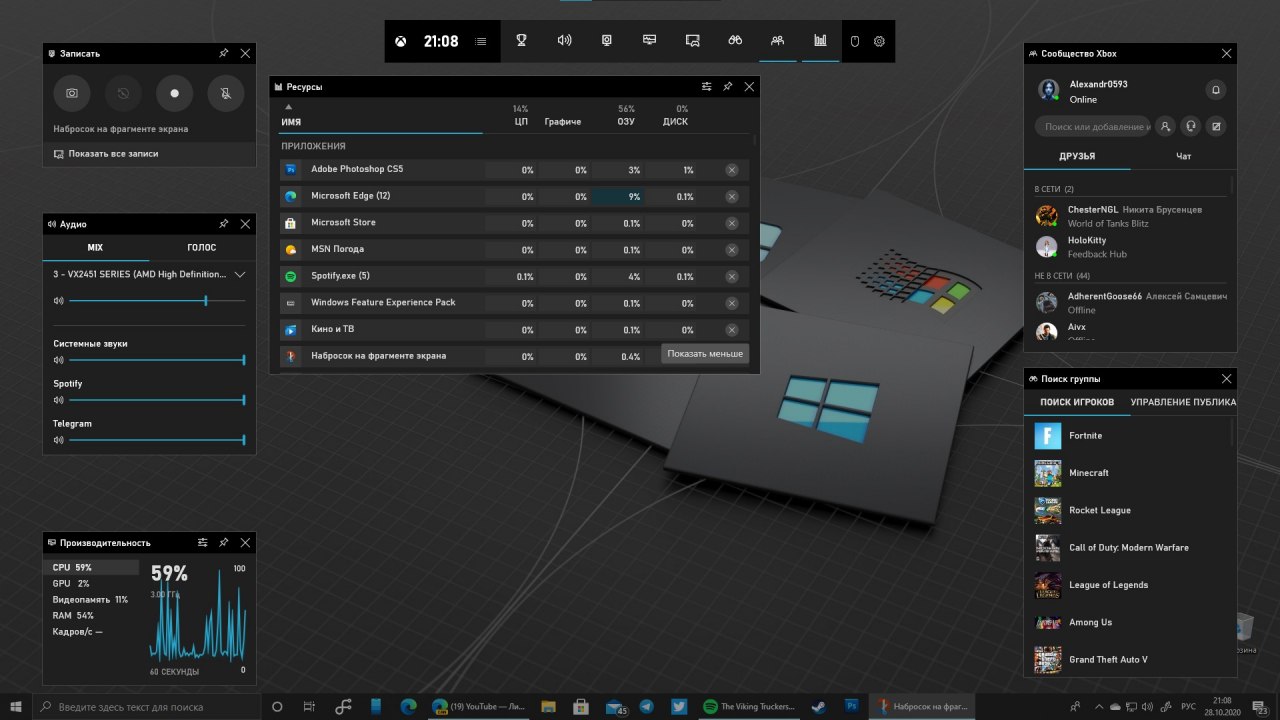Image resolution: width=1280 pixels, height=720 pixels.
Task: Switch to УПРАВЛЕНИЕ ПУБЛИКА tab
Action: 1183,402
